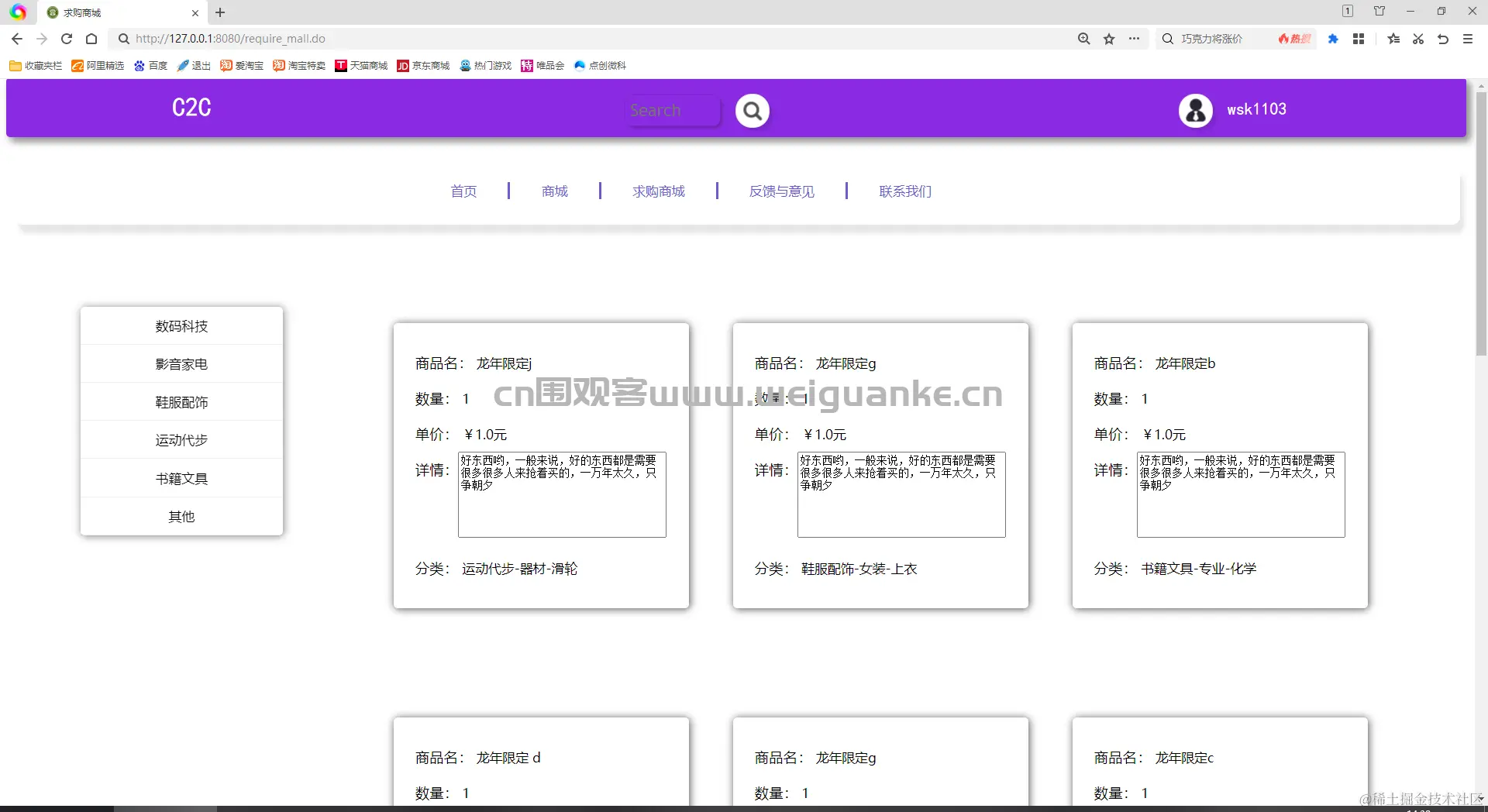Click the magnifier search button in the purple header

[x=752, y=111]
